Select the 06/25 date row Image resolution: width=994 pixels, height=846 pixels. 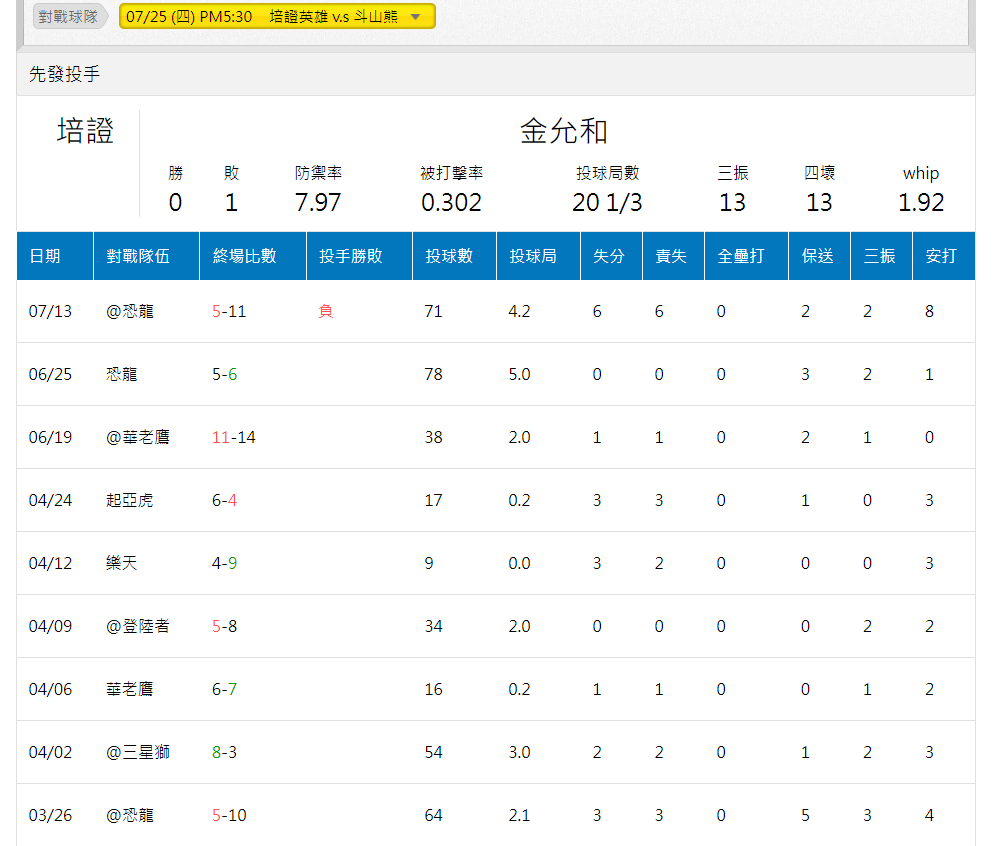496,374
